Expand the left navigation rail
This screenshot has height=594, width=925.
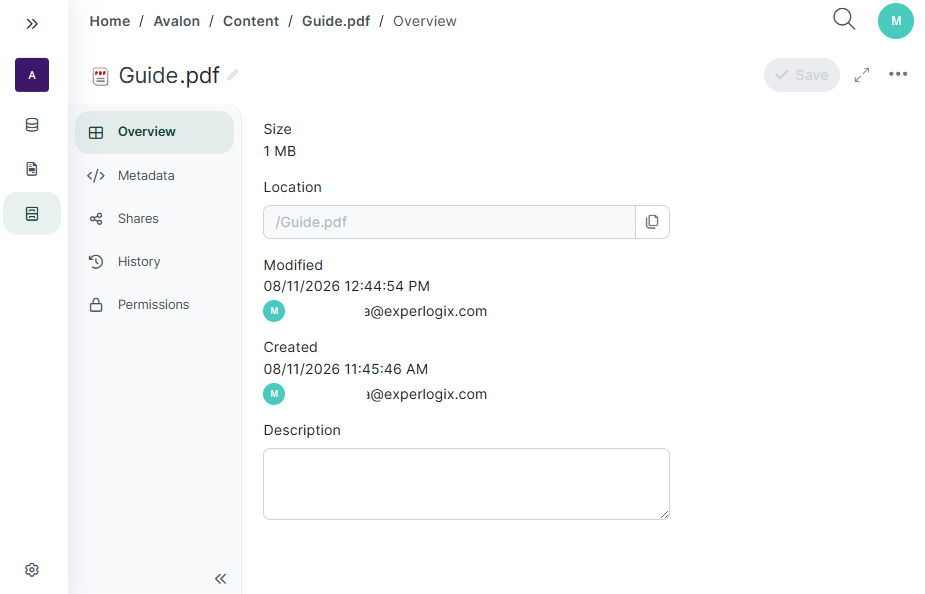click(x=32, y=24)
